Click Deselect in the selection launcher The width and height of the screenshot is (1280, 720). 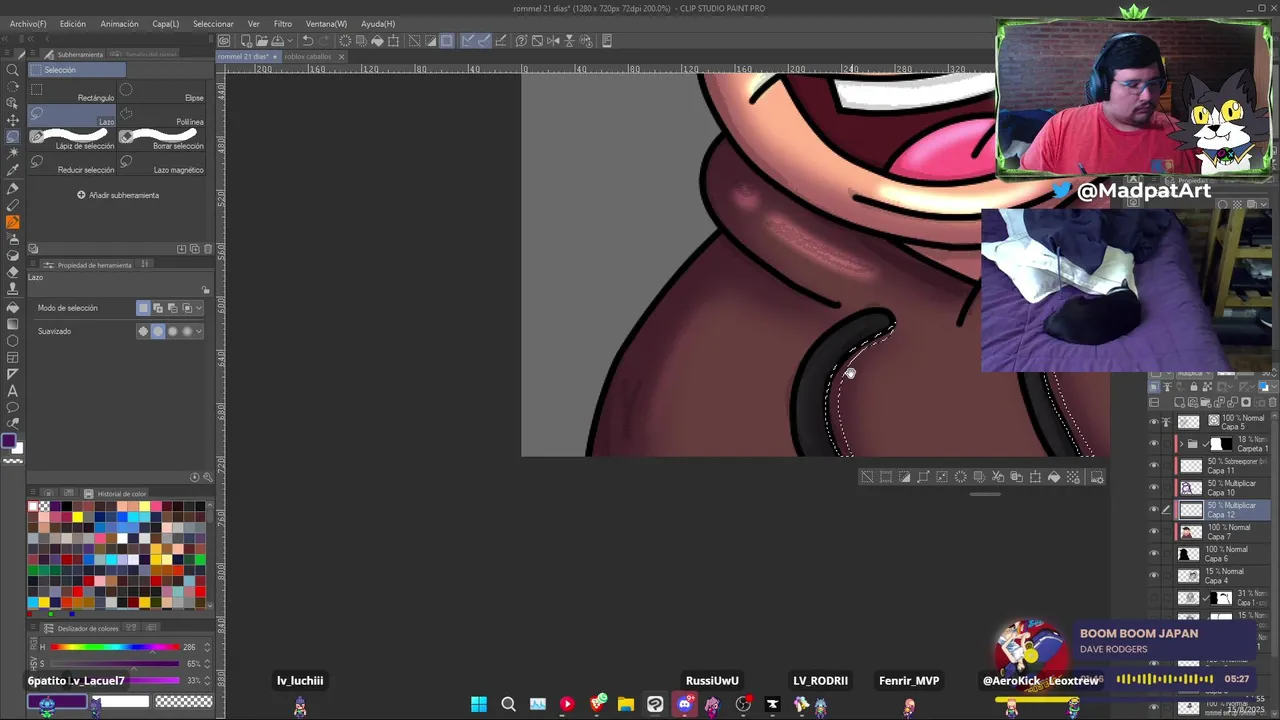867,477
